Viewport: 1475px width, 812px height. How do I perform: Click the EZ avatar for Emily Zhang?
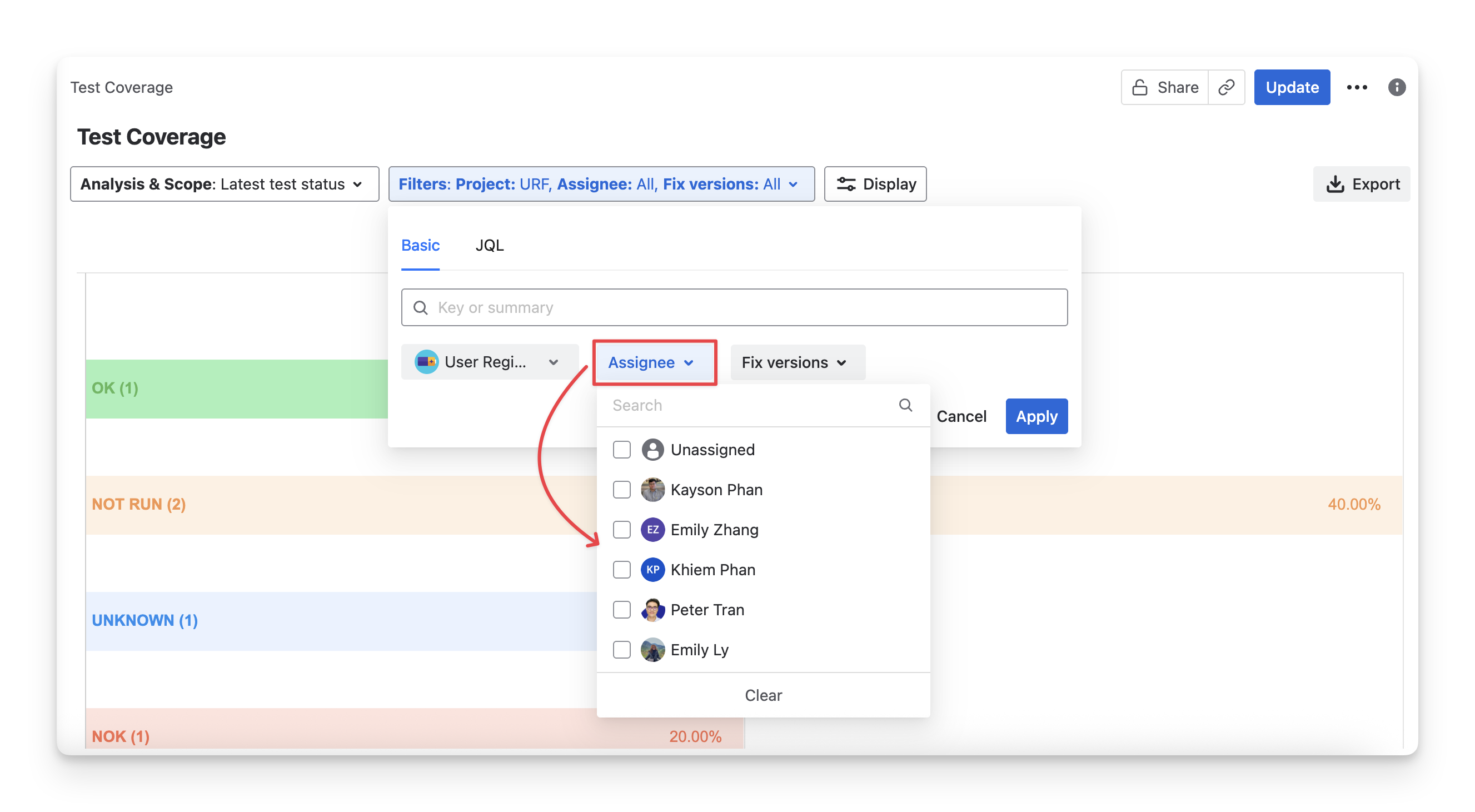652,530
